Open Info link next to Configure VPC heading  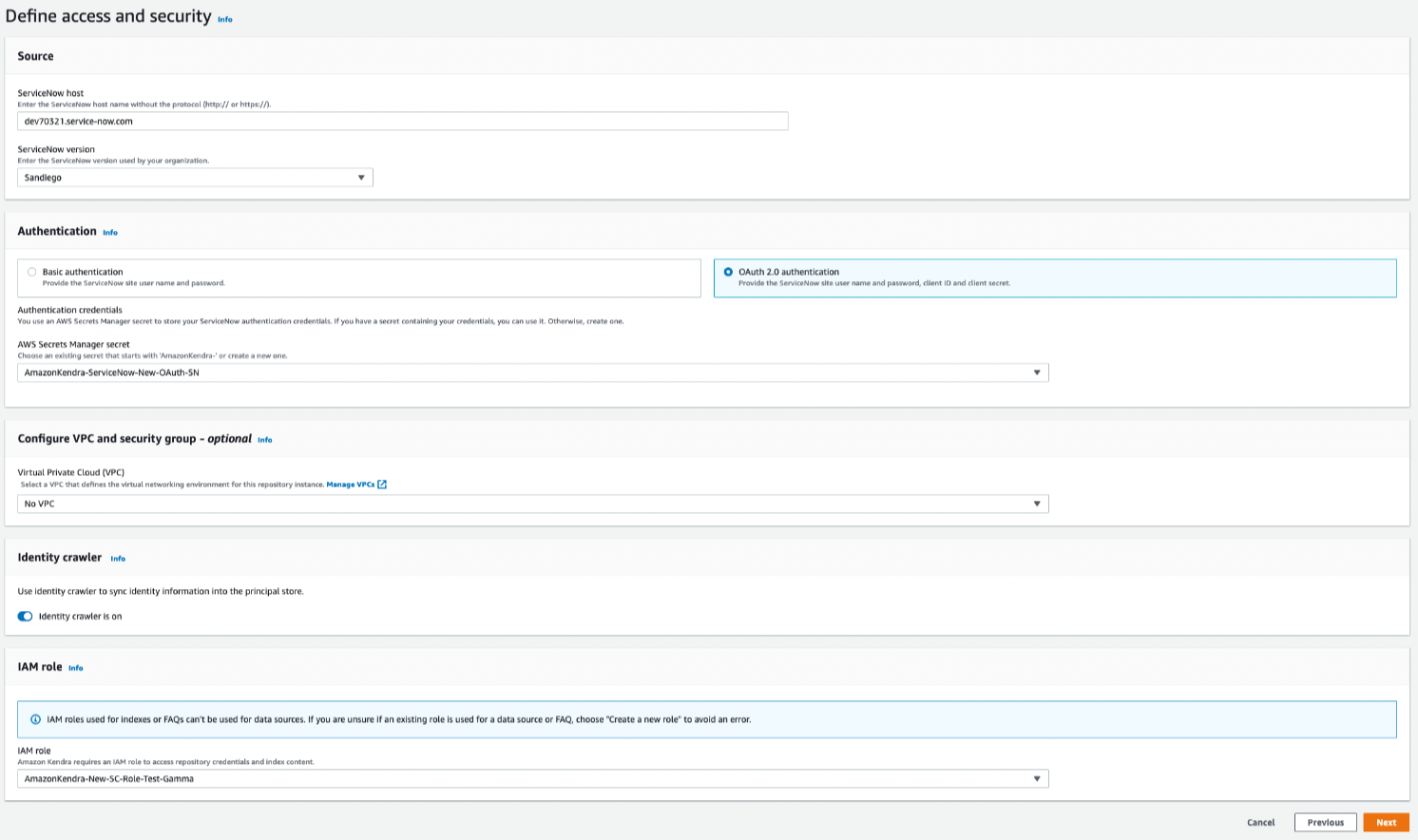click(x=265, y=440)
